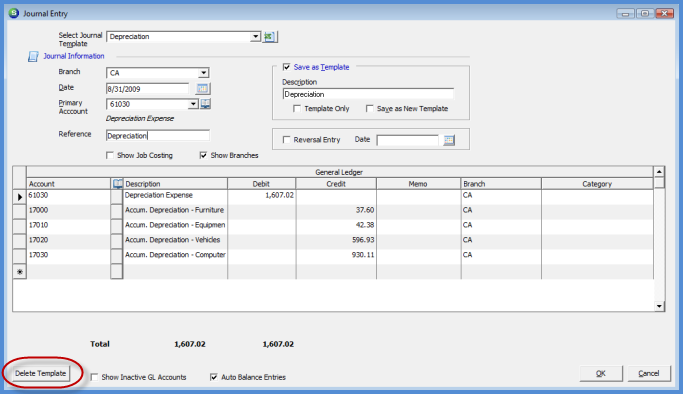Click the Accum. Depreciation - Furniture description
The image size is (683, 394).
pyautogui.click(x=176, y=211)
